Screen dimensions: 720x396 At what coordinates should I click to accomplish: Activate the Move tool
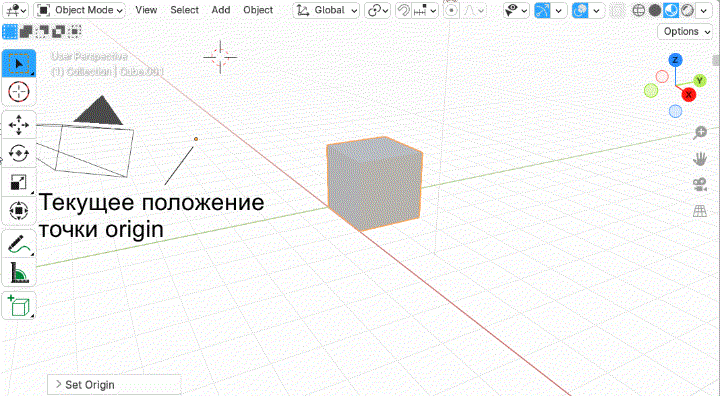(19, 125)
